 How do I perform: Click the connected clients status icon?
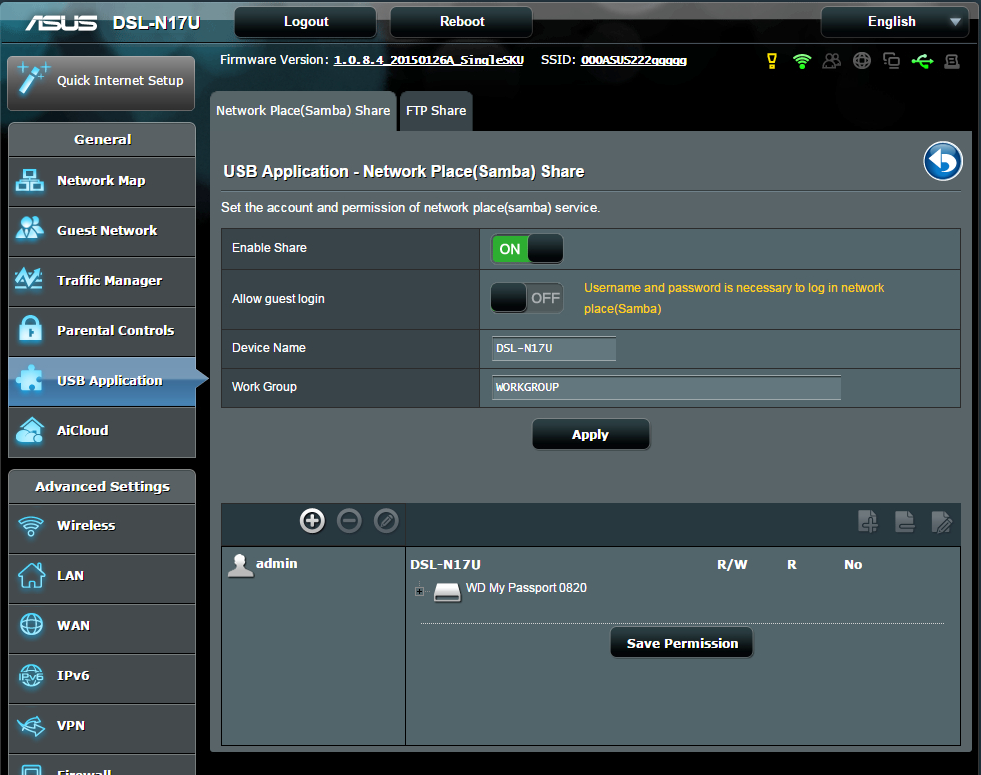click(x=892, y=61)
